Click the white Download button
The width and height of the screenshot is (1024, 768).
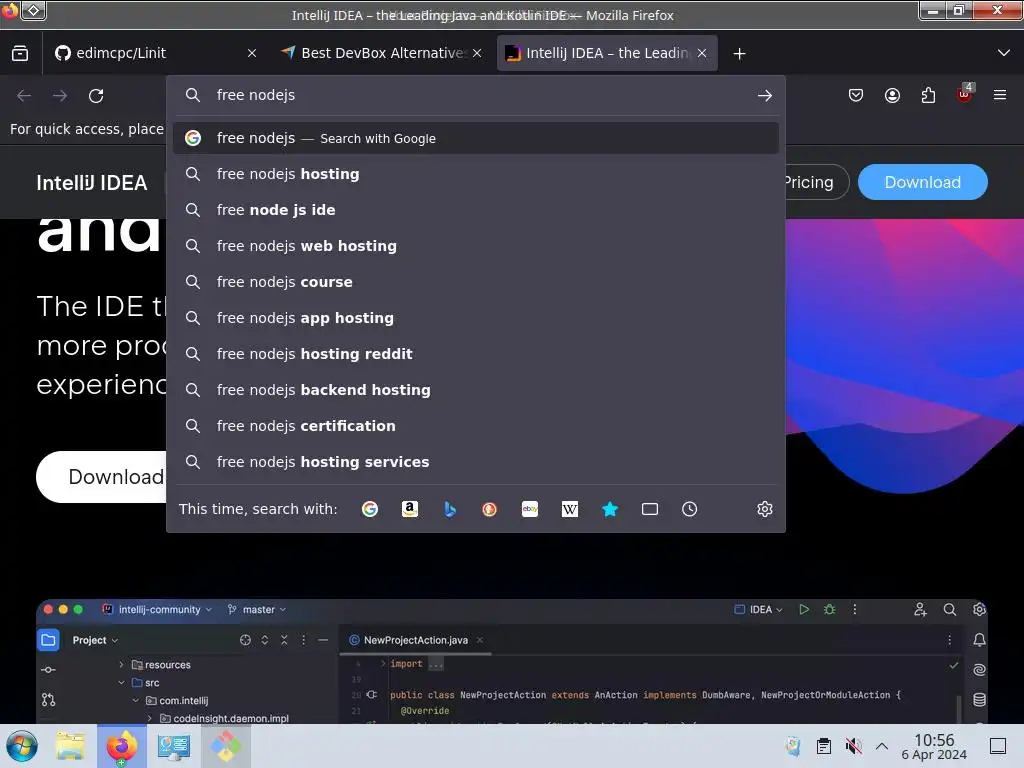102,477
